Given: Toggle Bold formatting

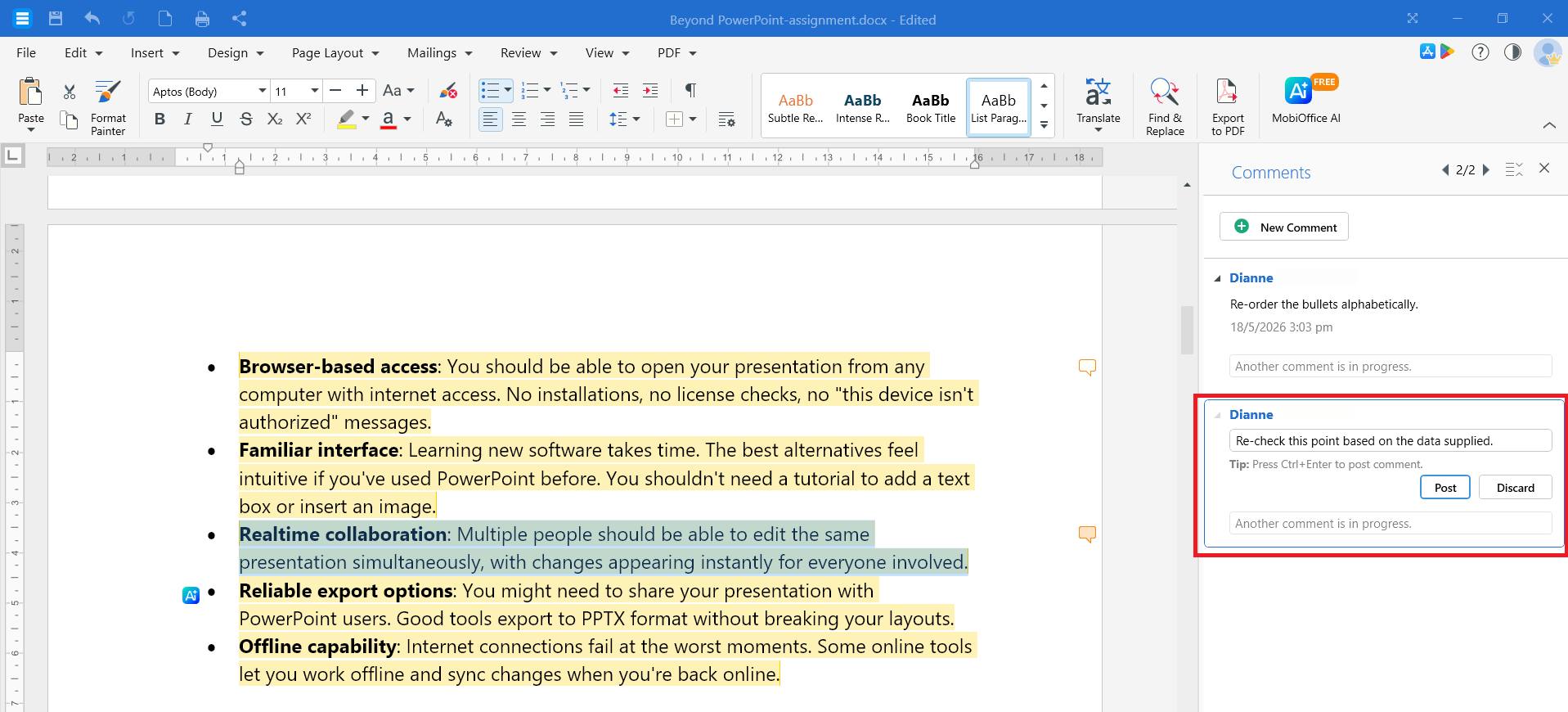Looking at the screenshot, I should 159,119.
